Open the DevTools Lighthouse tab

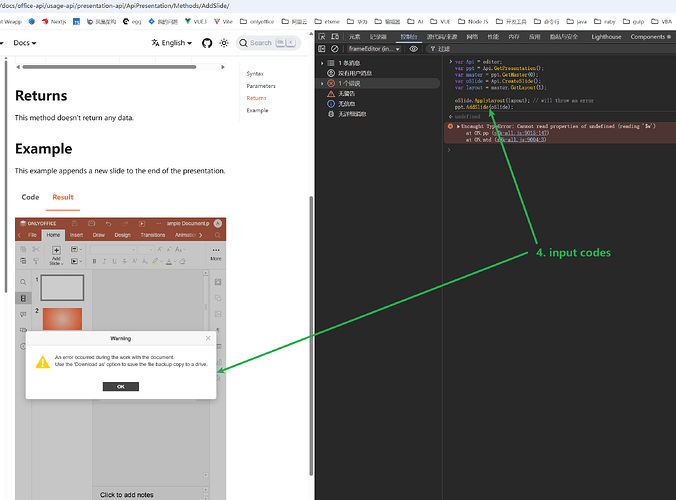click(x=606, y=37)
